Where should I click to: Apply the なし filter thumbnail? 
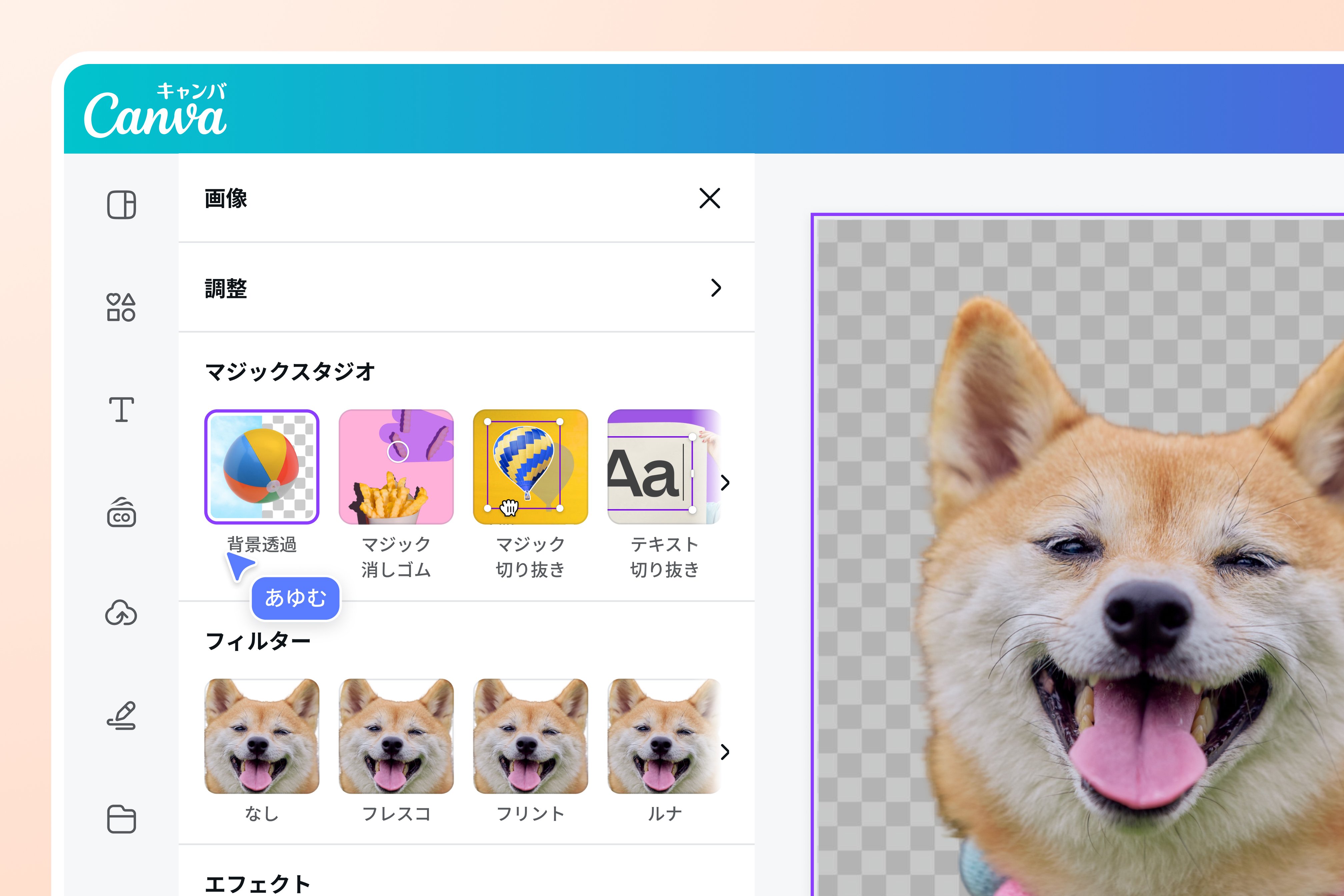pos(262,736)
